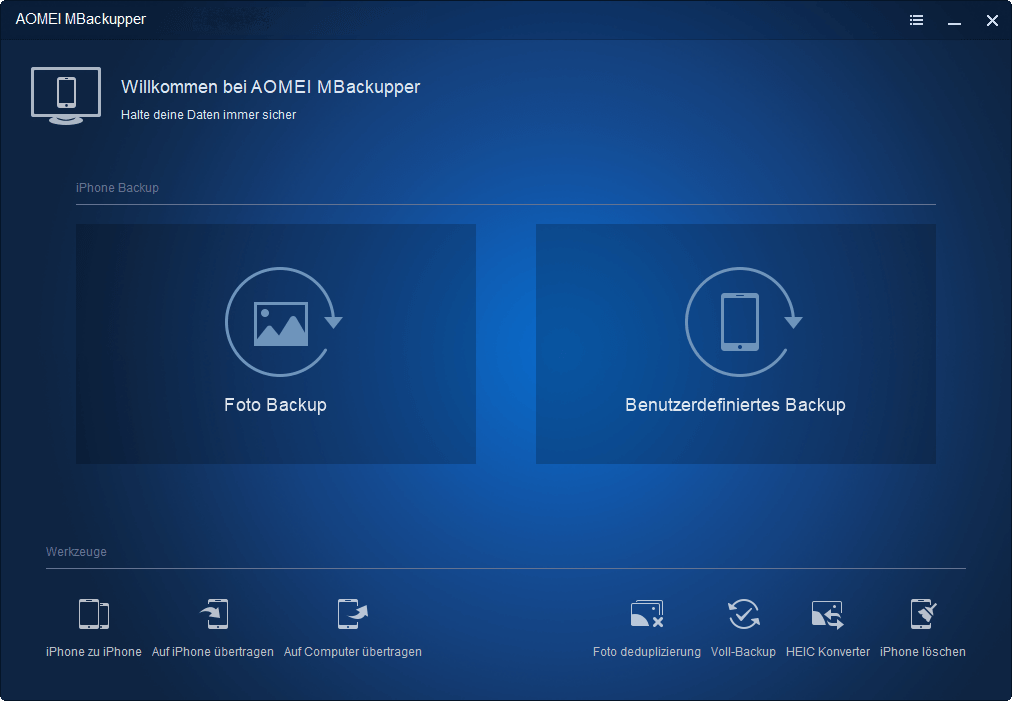The width and height of the screenshot is (1012, 701).
Task: Click the Foto Backup circular photo icon
Action: (x=283, y=321)
